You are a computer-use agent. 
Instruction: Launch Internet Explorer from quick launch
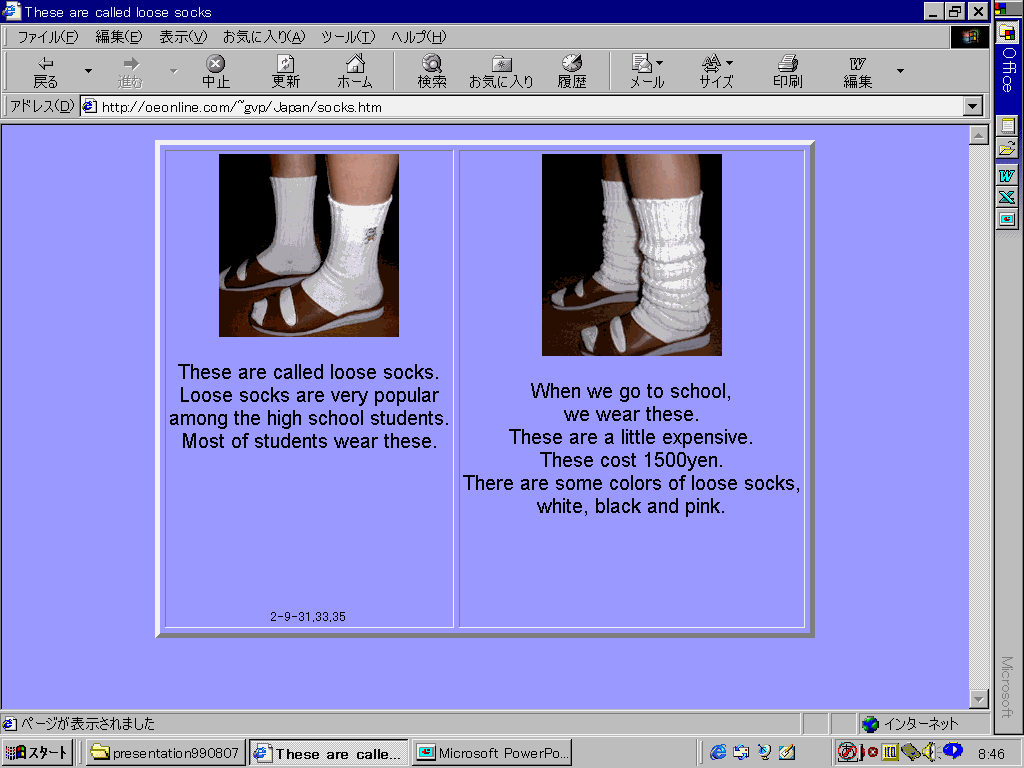click(718, 752)
